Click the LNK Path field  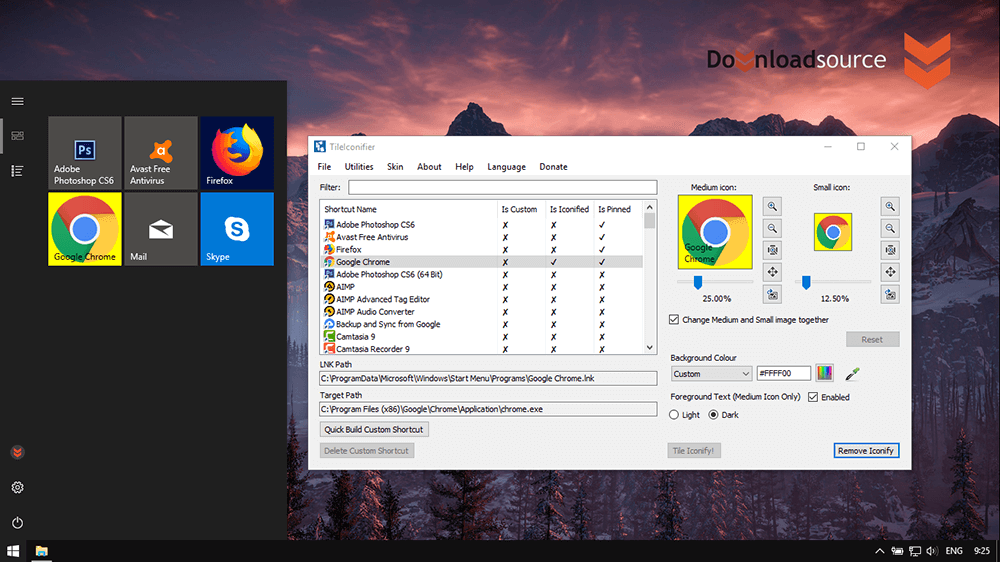tap(488, 378)
